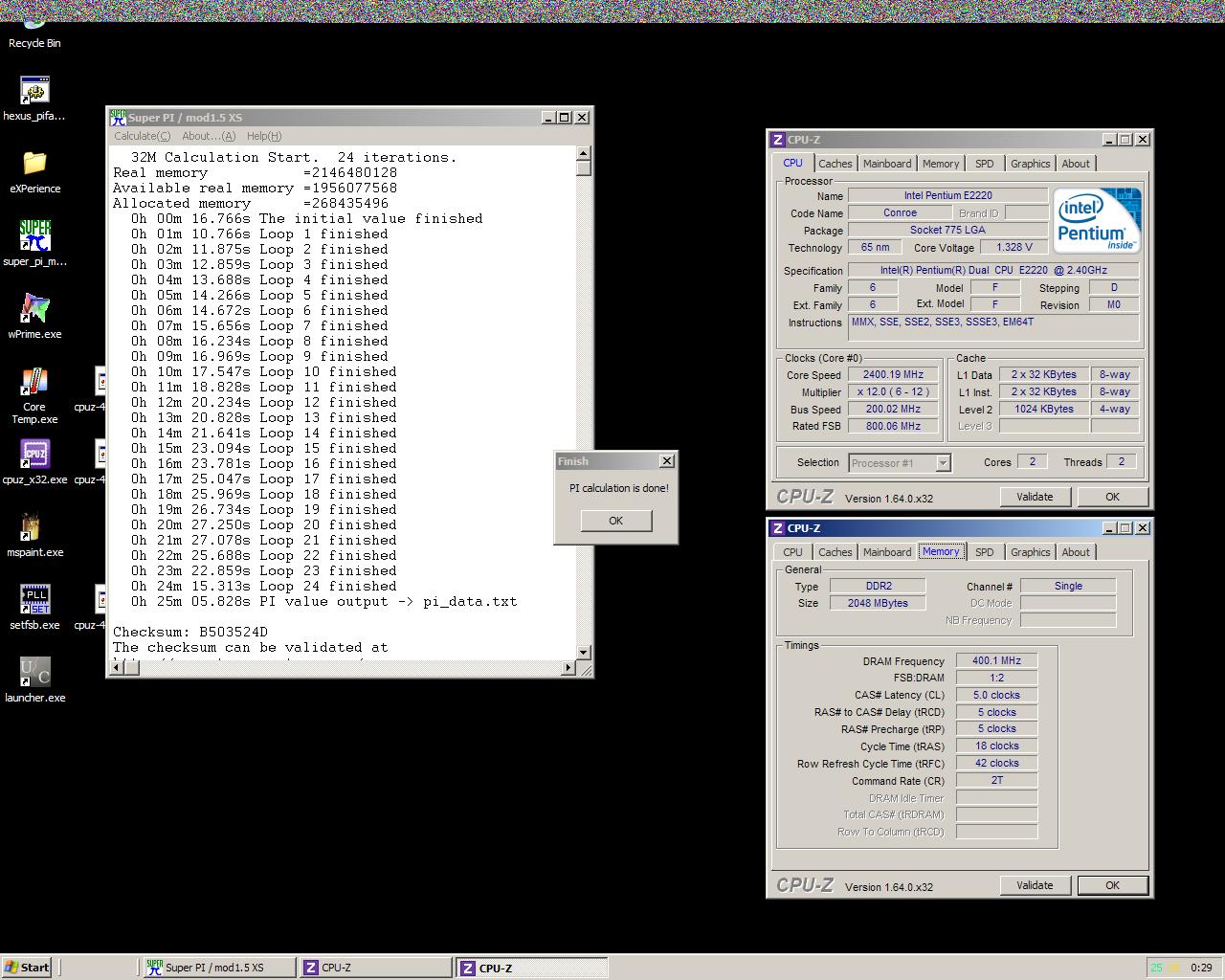Switch to About tab in upper CPU-Z
This screenshot has height=980, width=1225.
coord(1076,164)
